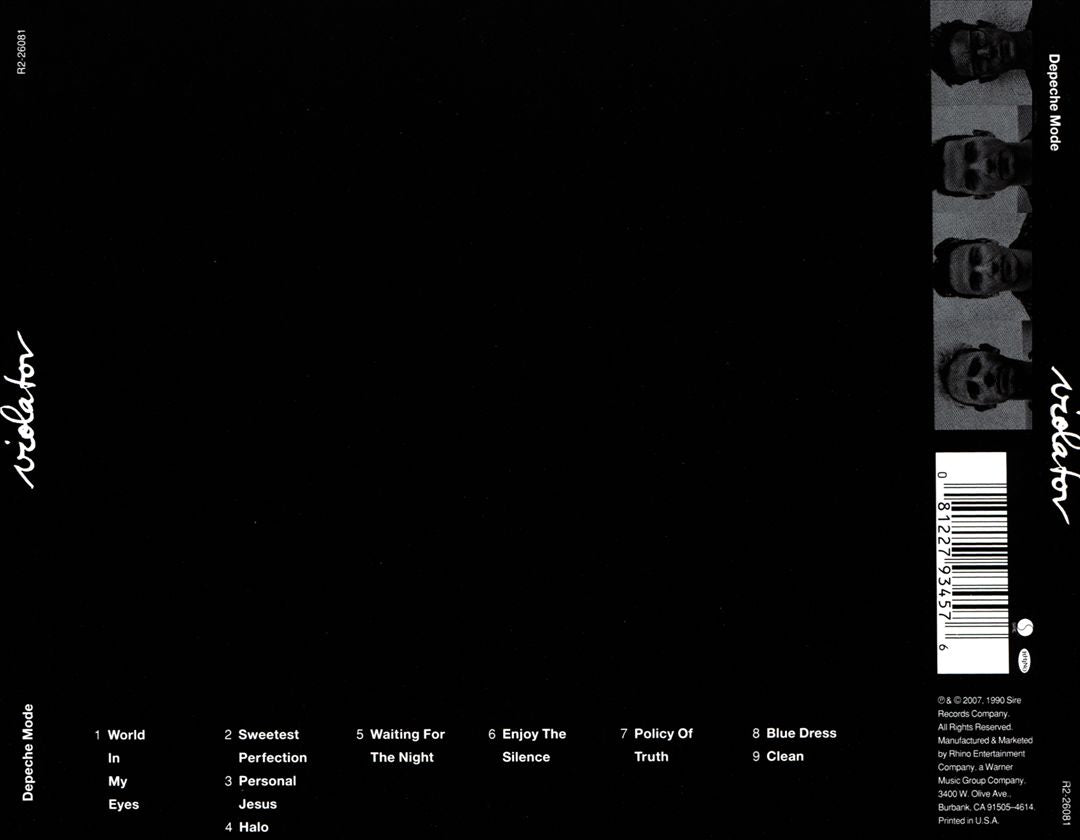Click the violator script logo beside the barcode
This screenshot has height=840, width=1080.
tap(1061, 444)
